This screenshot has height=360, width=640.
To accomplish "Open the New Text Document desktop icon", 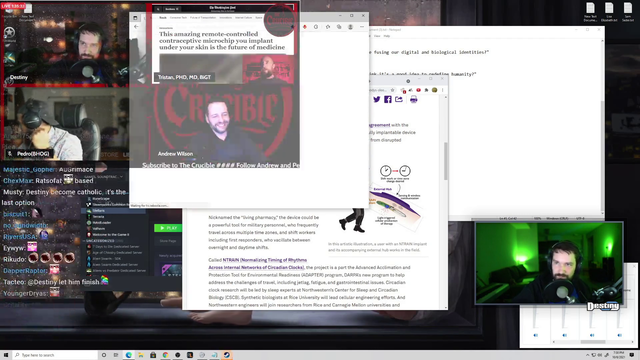I will click(x=590, y=12).
